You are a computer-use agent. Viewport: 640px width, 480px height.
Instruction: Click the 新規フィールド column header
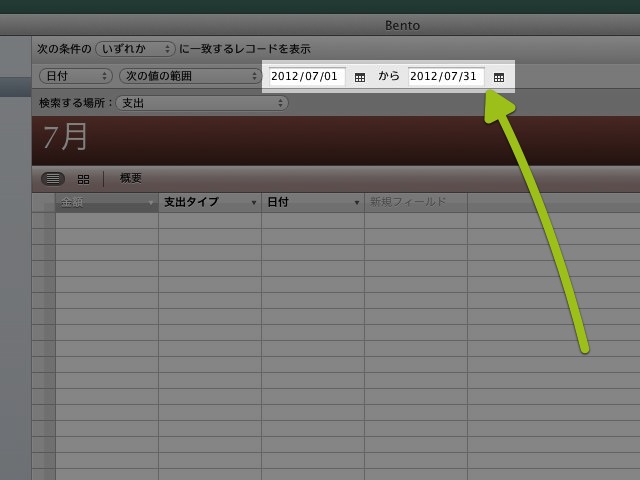tap(416, 202)
